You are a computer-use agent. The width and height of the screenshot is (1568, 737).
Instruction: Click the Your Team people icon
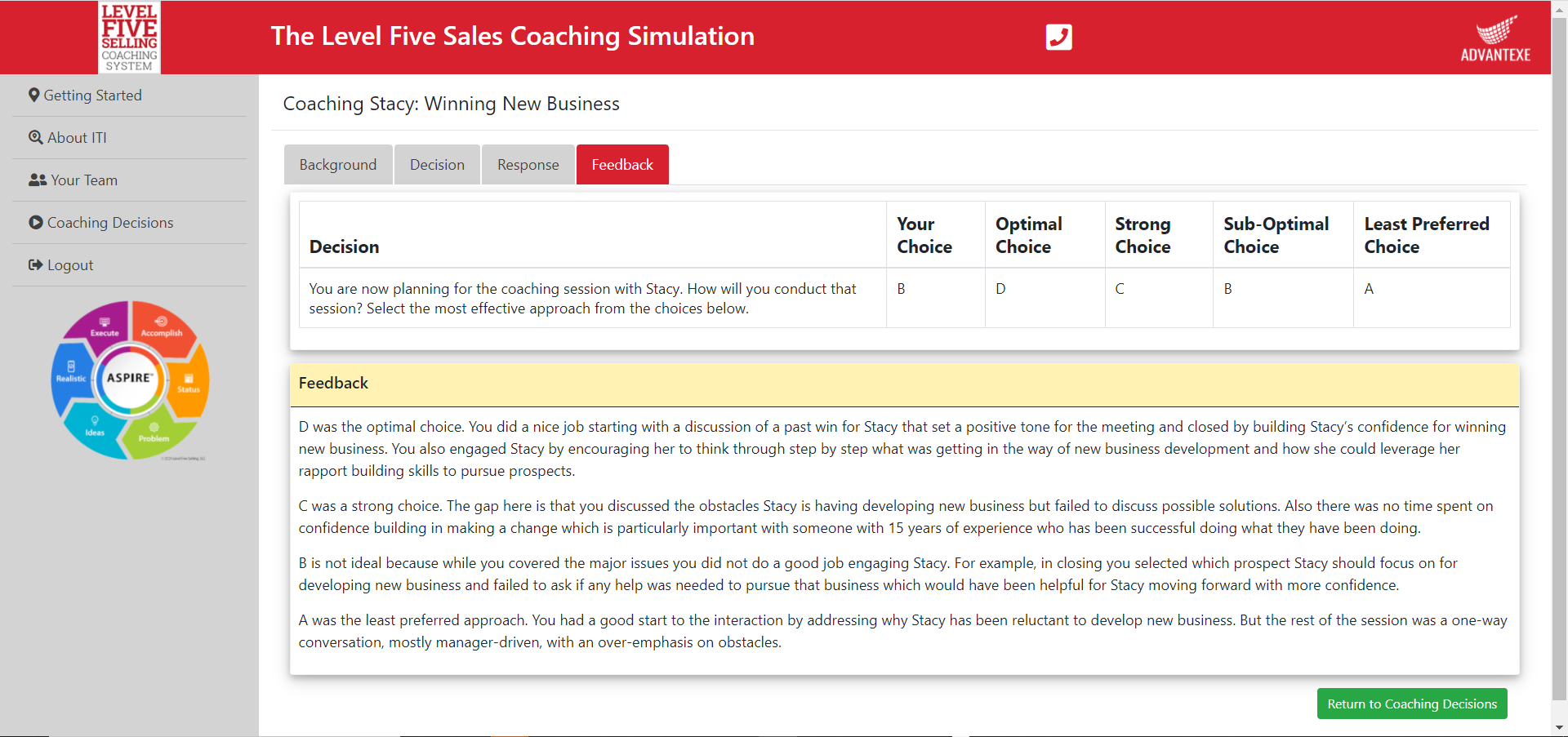tap(38, 180)
